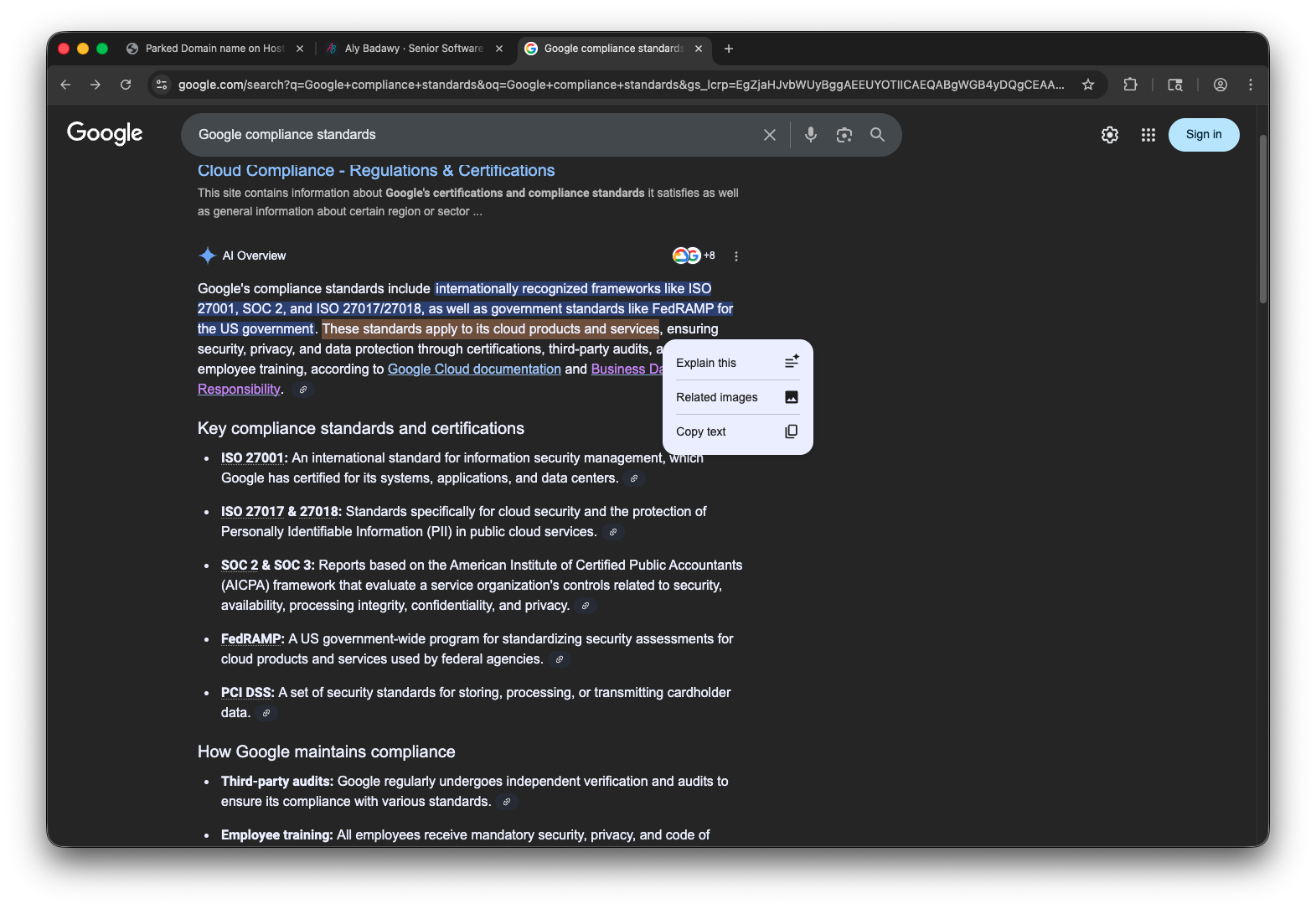Click the search magnifier icon
This screenshot has width=1316, height=909.
877,135
